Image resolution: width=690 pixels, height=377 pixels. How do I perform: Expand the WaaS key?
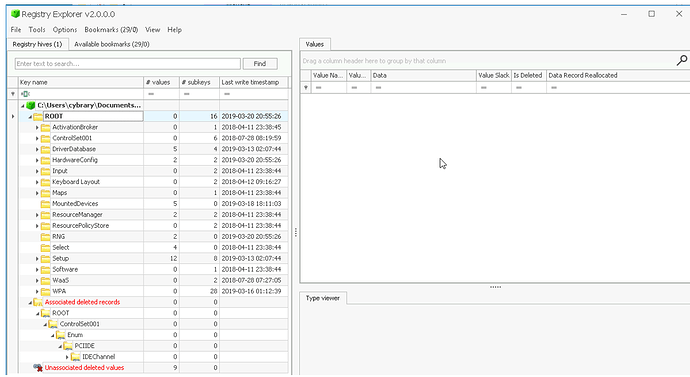[37, 280]
